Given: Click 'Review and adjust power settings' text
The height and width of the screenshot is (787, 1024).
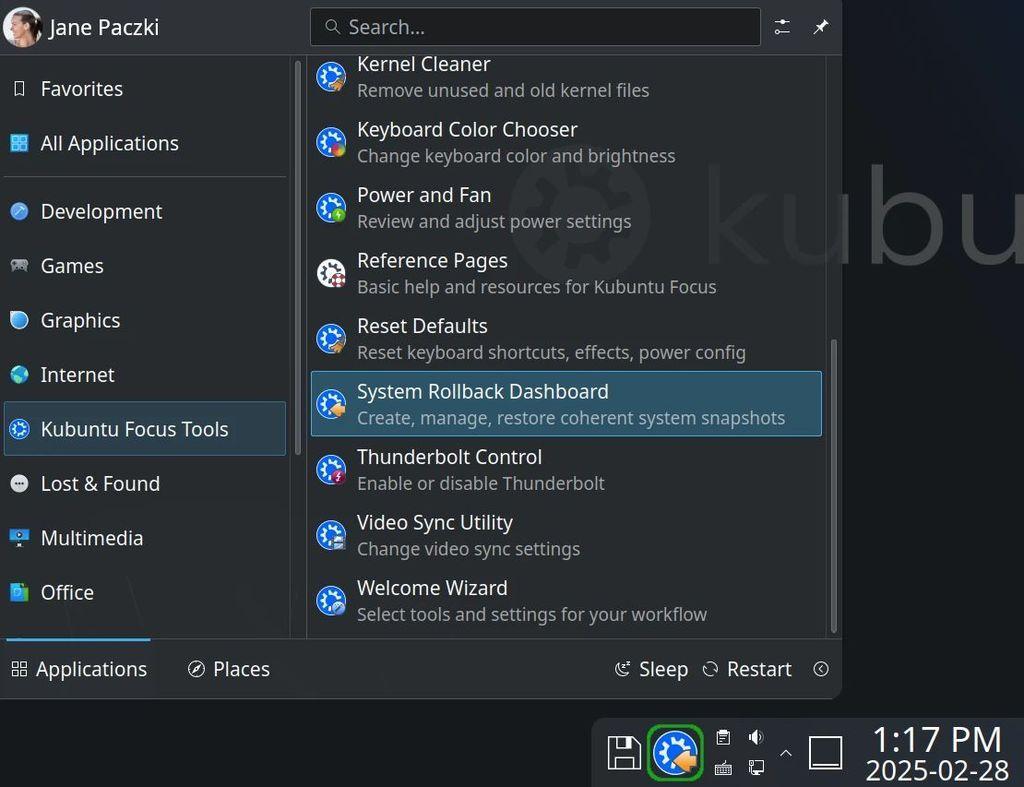Looking at the screenshot, I should [494, 221].
